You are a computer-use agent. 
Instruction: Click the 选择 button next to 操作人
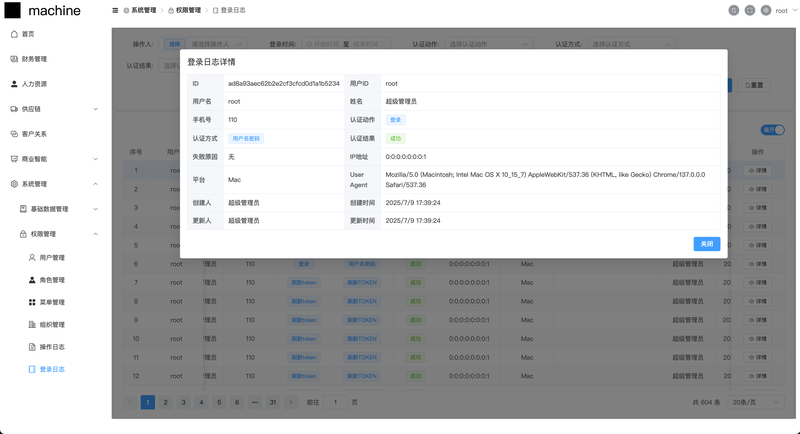pos(174,44)
